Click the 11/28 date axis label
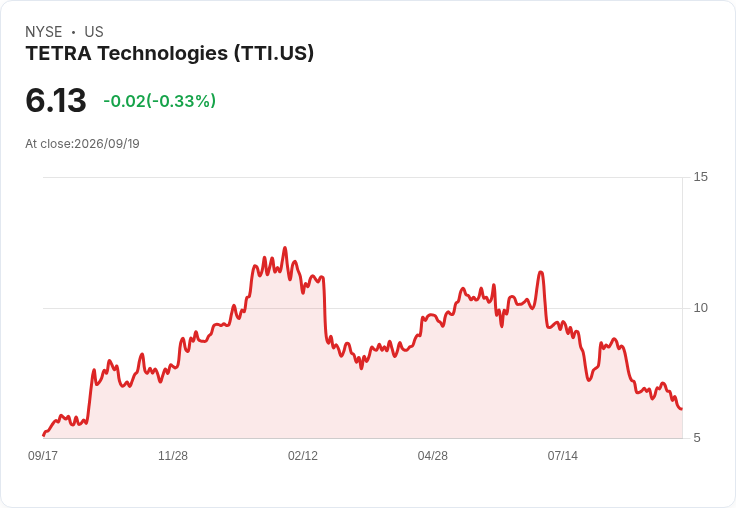 coord(173,455)
